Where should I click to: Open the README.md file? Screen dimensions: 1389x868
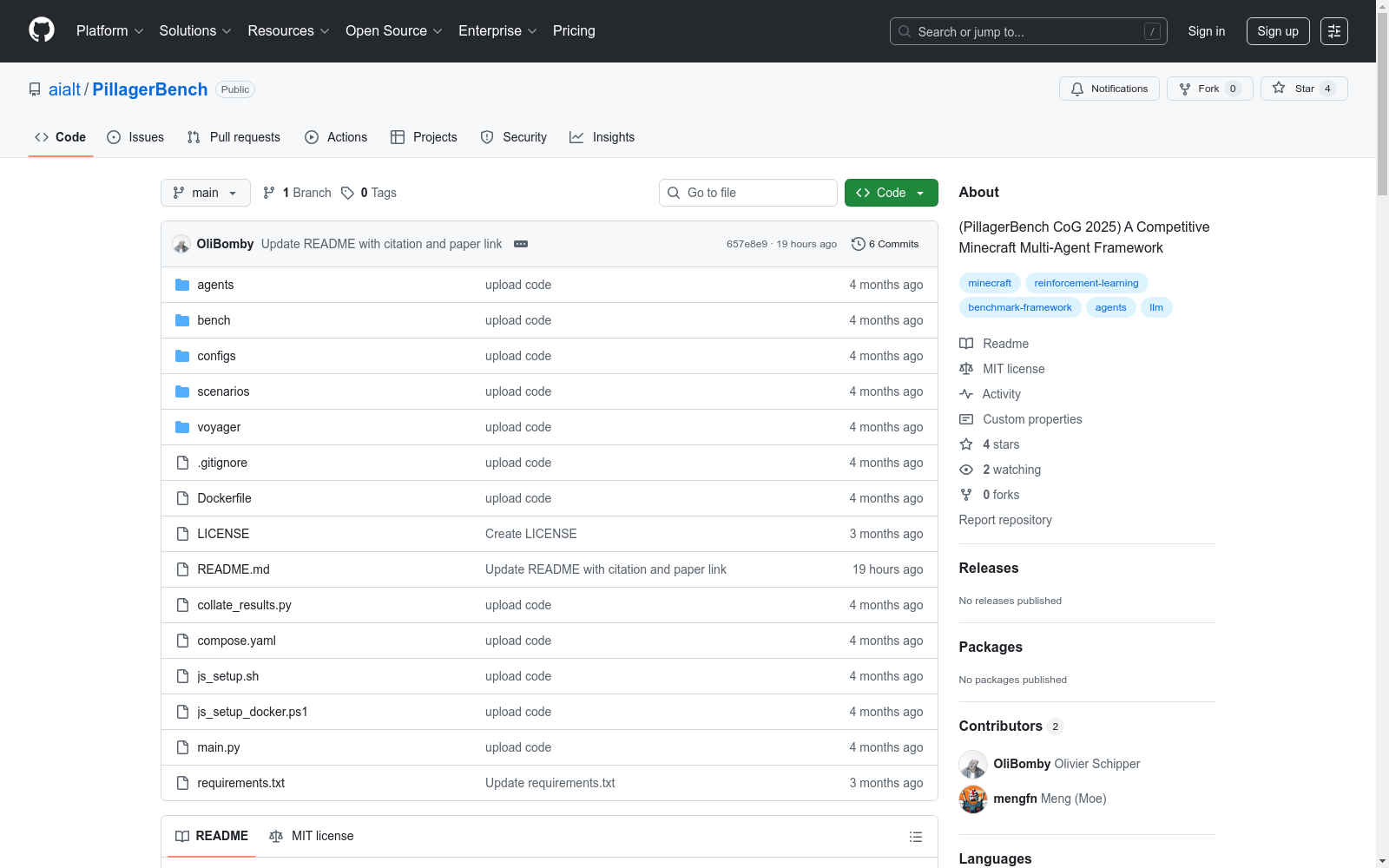click(234, 569)
